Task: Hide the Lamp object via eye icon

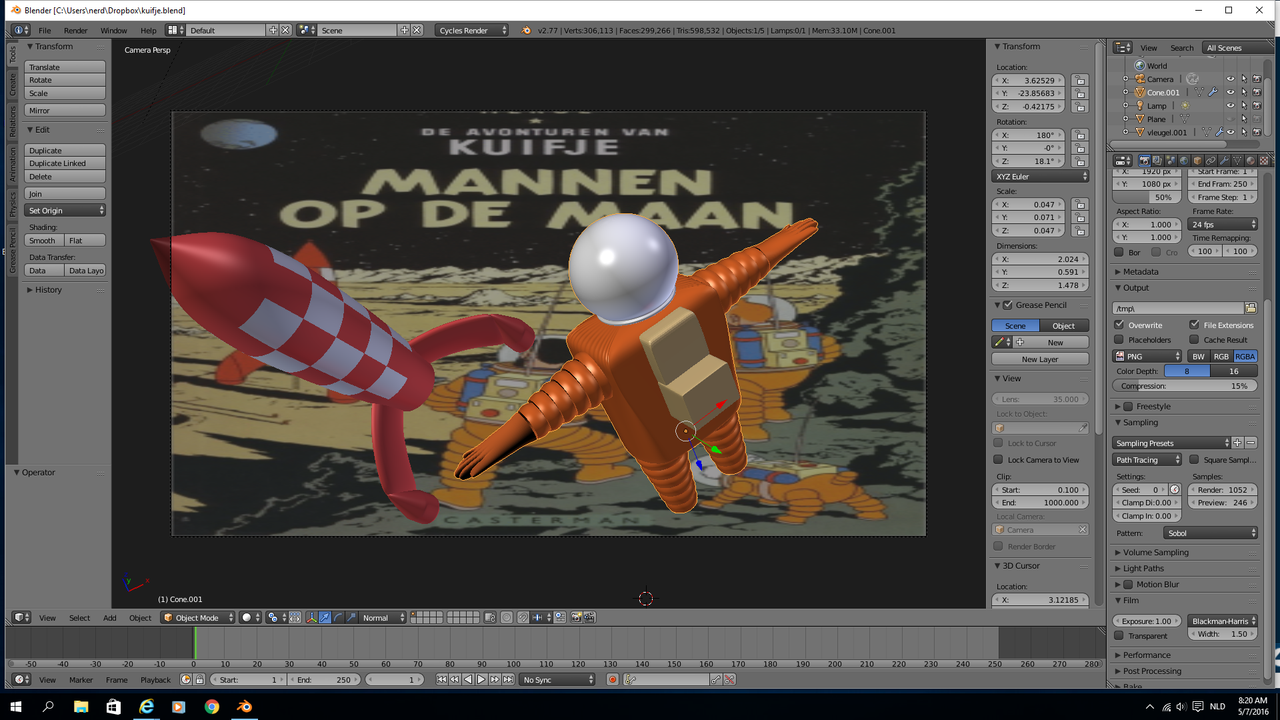Action: pyautogui.click(x=1230, y=105)
